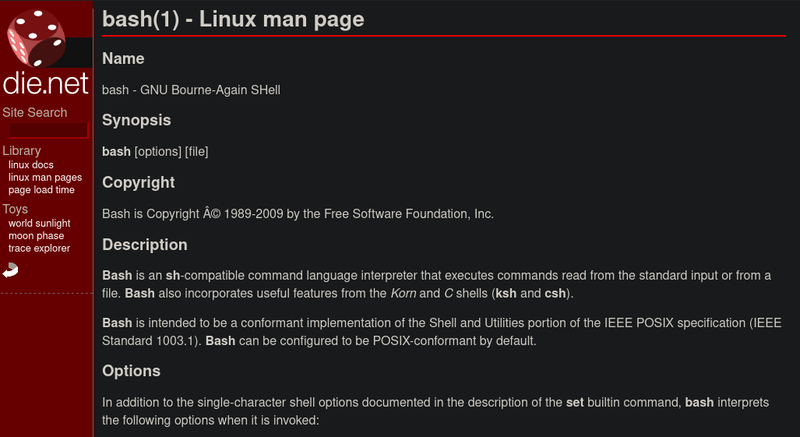
Task: Open the world sunlight toy
Action: point(39,223)
